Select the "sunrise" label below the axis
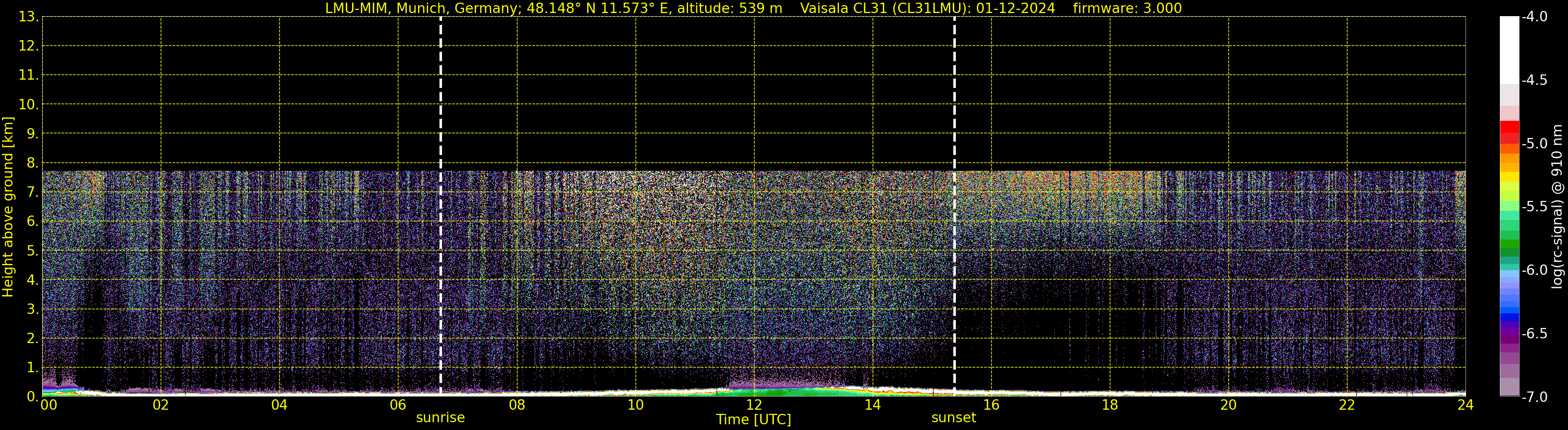 point(440,418)
